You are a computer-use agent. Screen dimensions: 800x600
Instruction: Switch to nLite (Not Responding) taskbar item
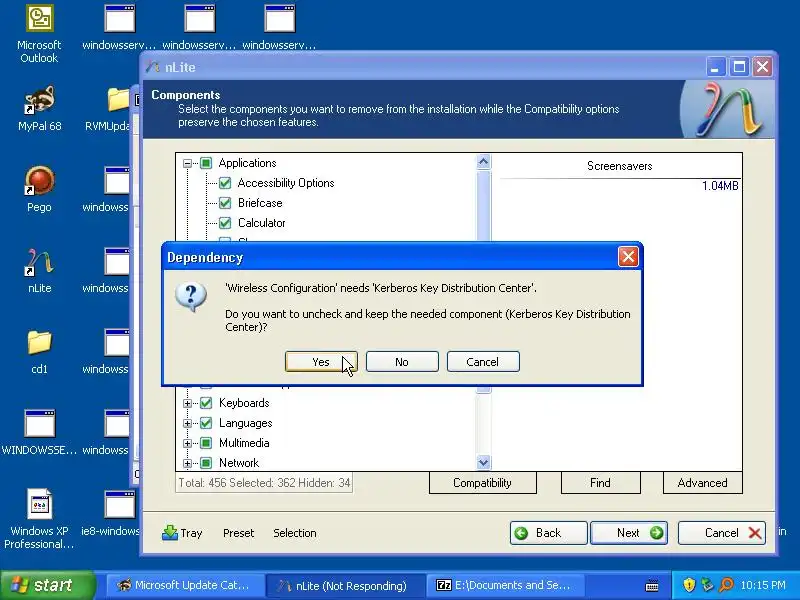(x=345, y=585)
